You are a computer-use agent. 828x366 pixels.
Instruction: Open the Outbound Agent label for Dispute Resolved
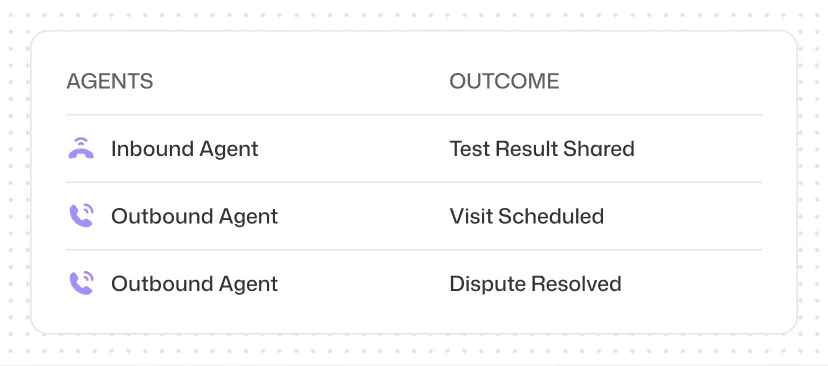pyautogui.click(x=194, y=284)
